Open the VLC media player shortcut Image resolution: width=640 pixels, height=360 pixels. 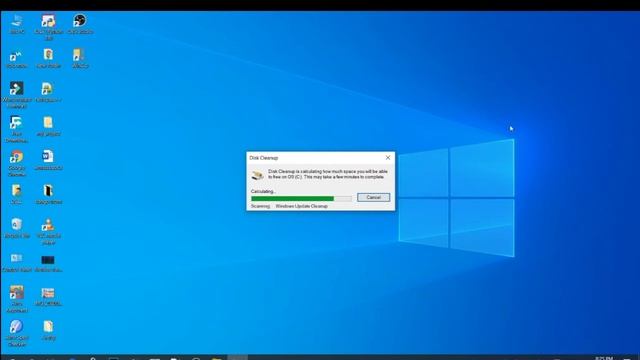tap(48, 231)
